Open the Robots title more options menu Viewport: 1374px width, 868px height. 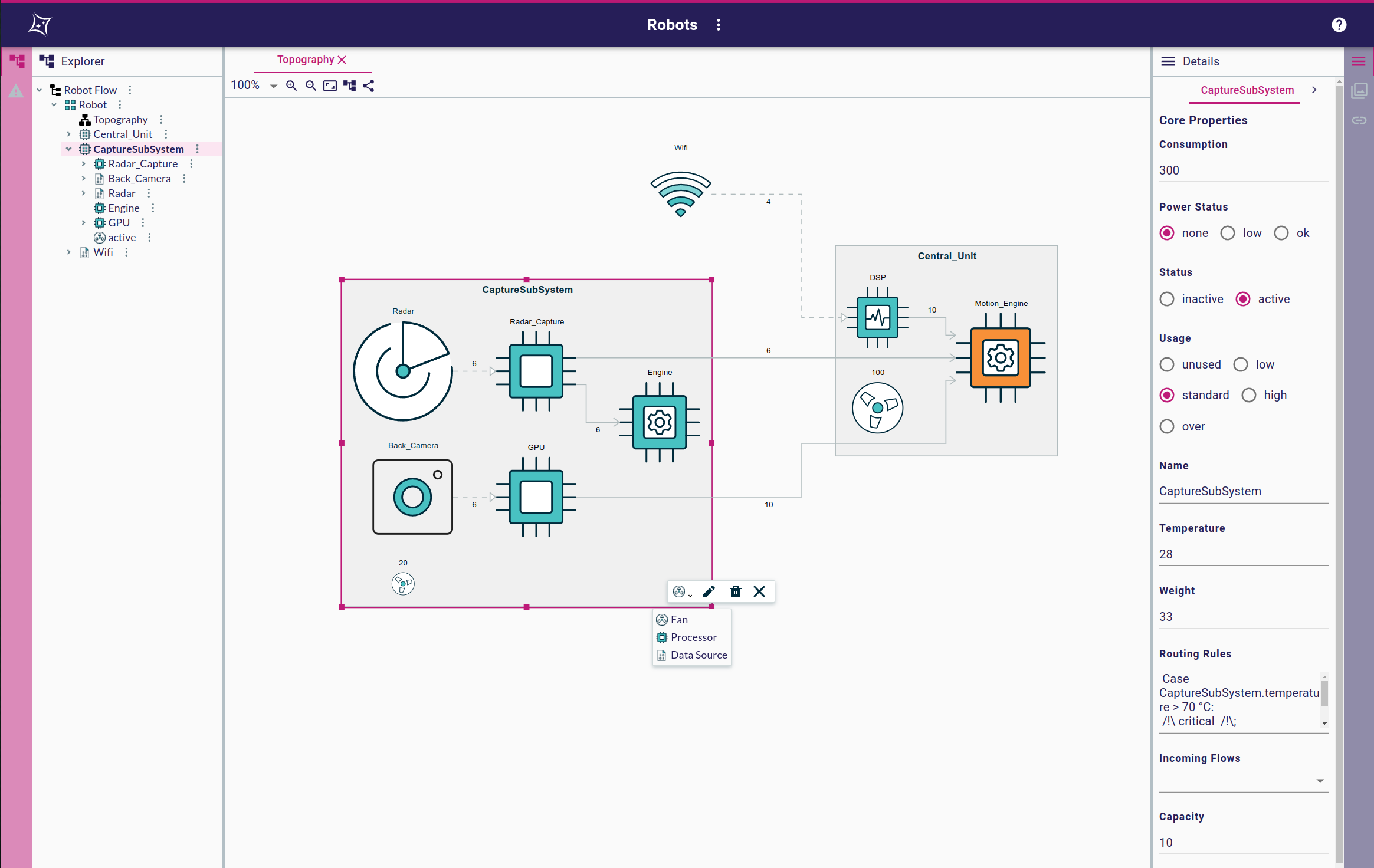point(718,25)
